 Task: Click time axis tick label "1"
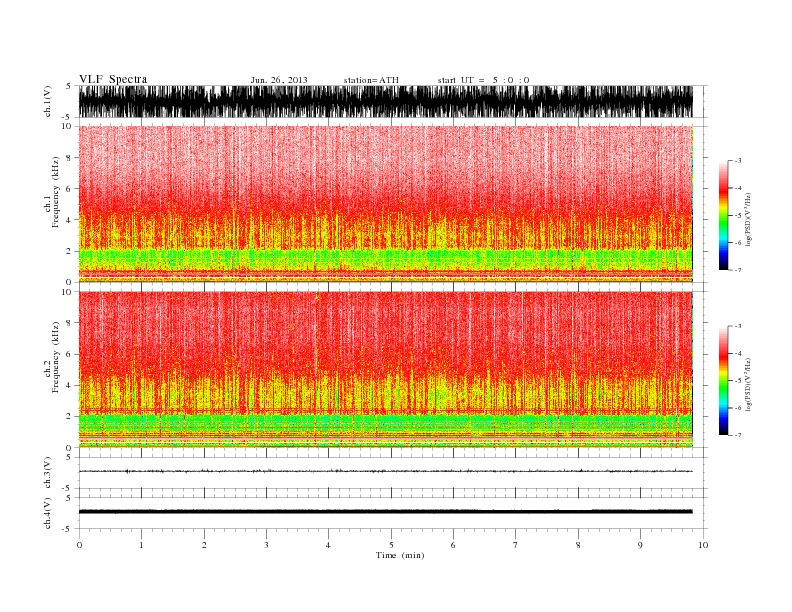(141, 545)
